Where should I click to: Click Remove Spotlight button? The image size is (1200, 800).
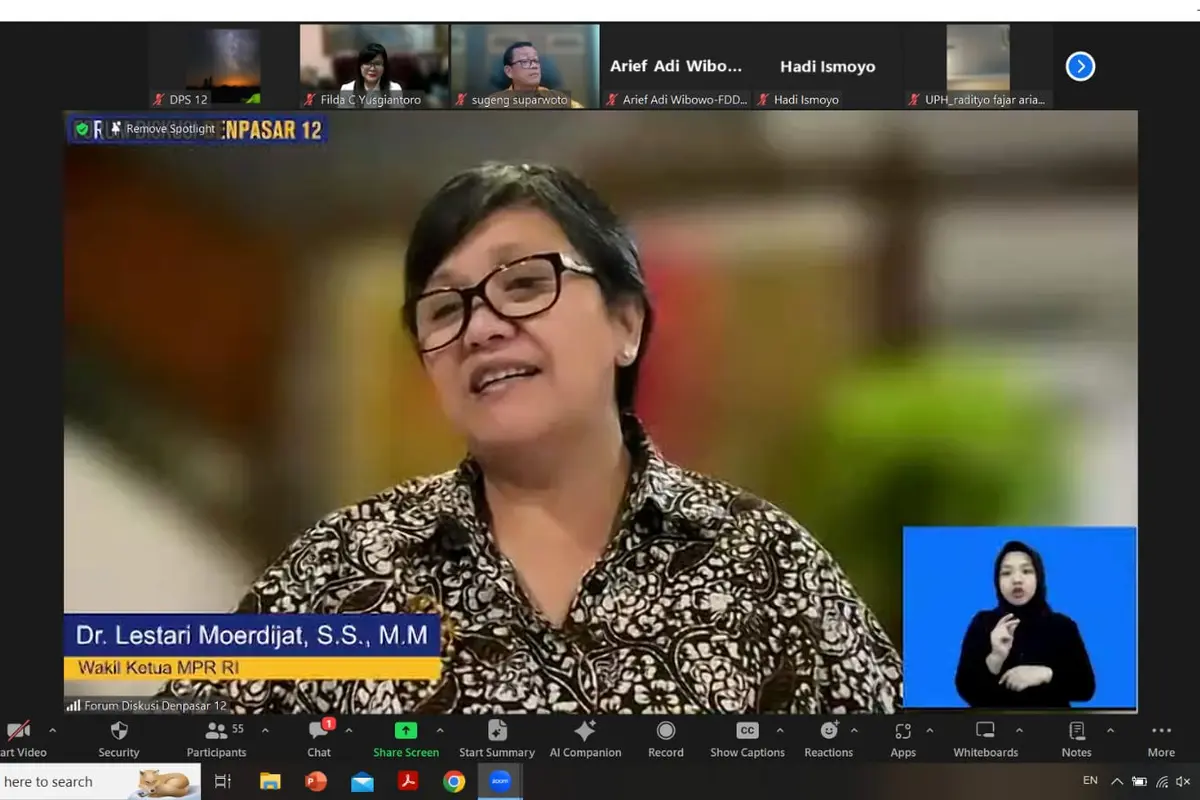click(x=162, y=129)
